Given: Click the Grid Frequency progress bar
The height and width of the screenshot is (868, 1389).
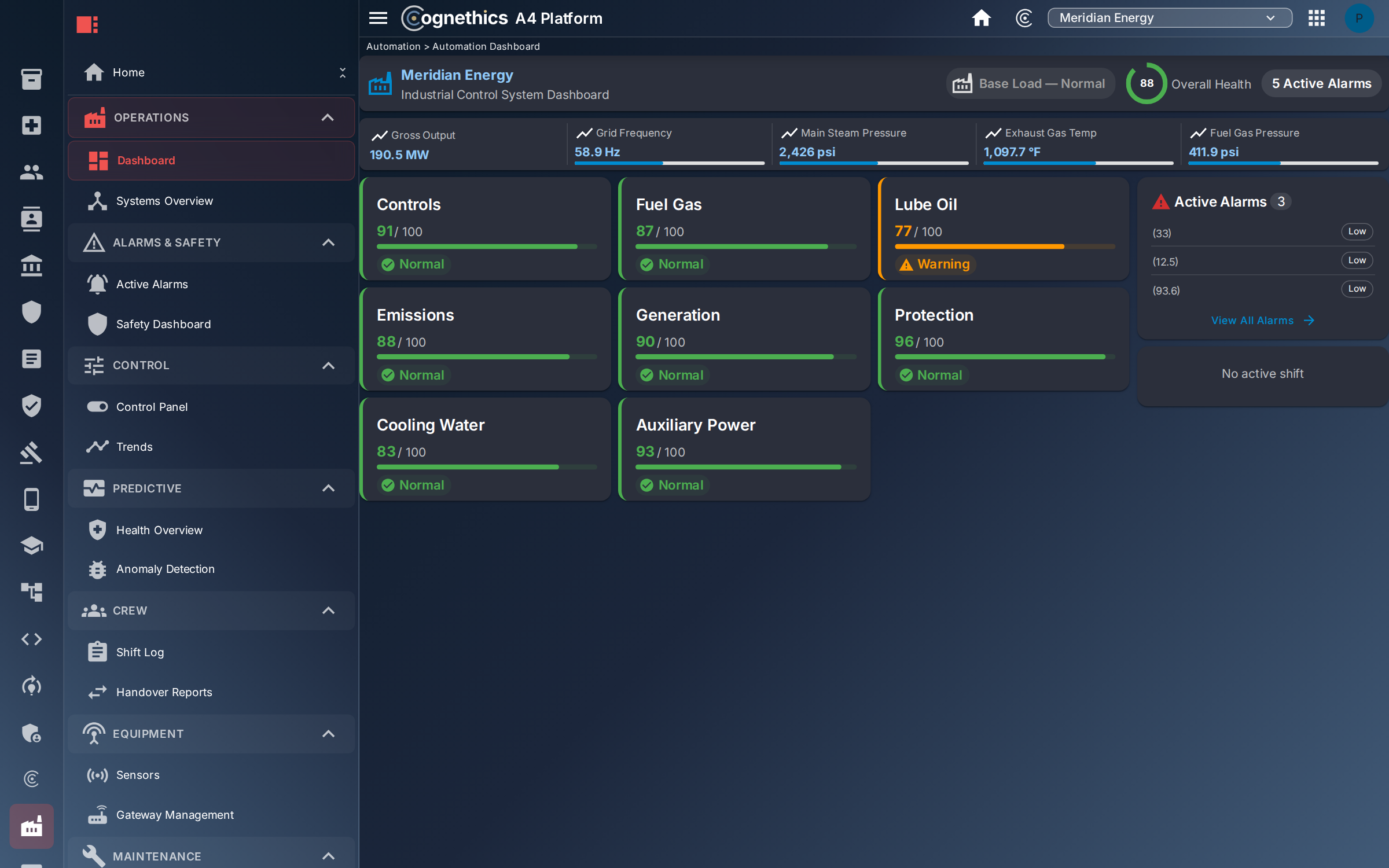Looking at the screenshot, I should click(x=669, y=163).
